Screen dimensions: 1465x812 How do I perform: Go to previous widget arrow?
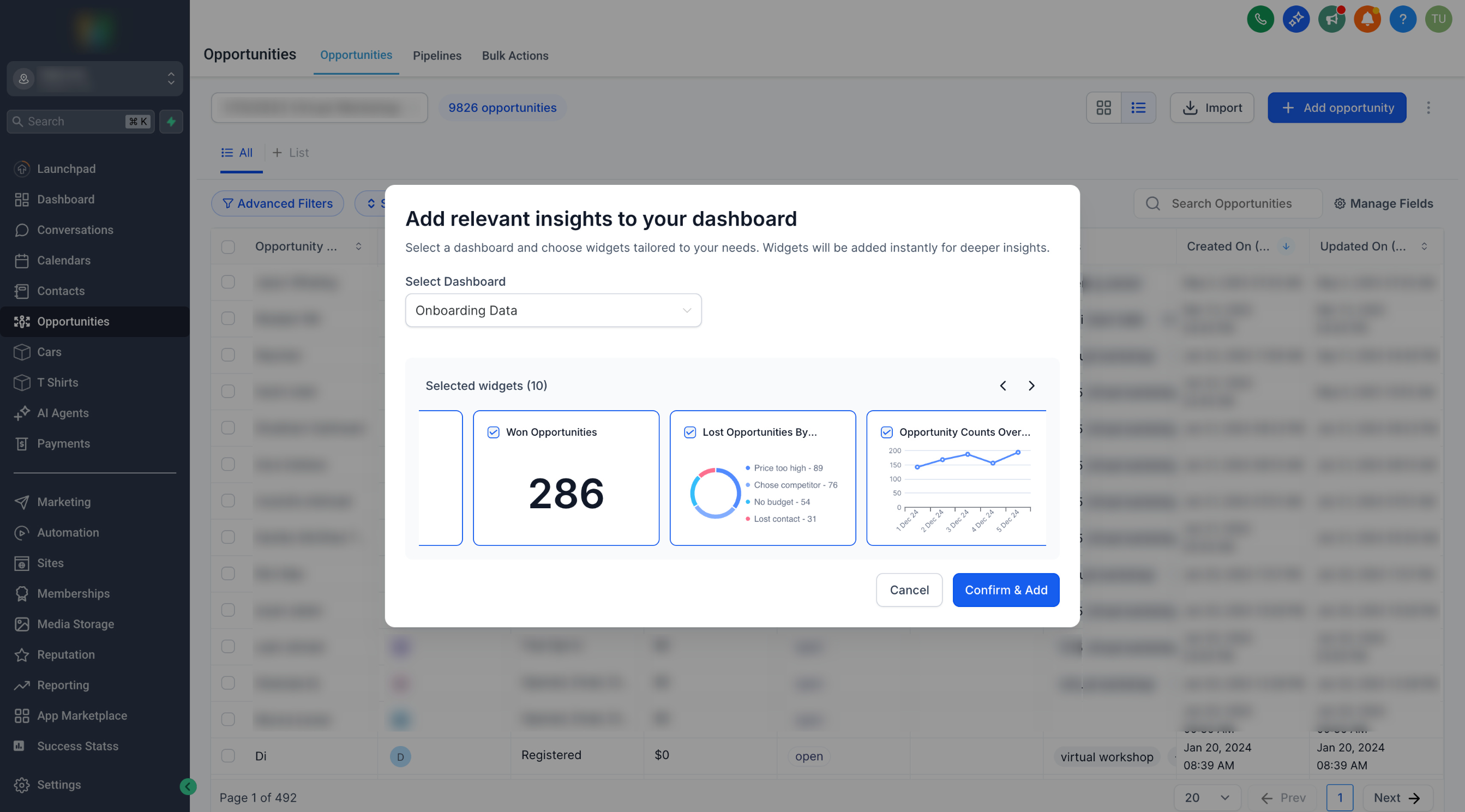1002,386
